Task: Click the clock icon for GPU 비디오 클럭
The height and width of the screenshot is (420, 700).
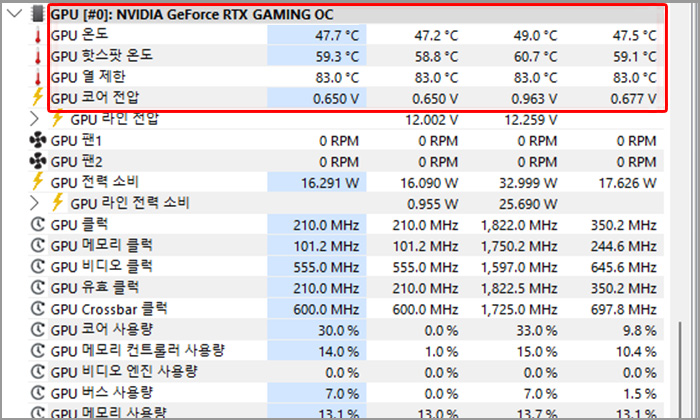Action: click(38, 266)
